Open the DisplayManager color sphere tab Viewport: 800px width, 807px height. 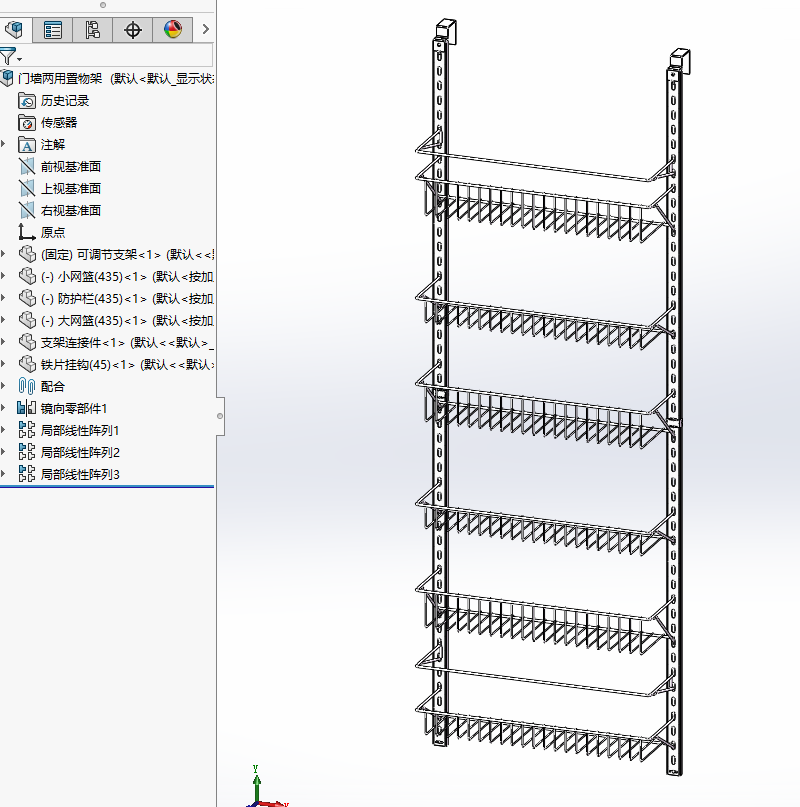(173, 29)
